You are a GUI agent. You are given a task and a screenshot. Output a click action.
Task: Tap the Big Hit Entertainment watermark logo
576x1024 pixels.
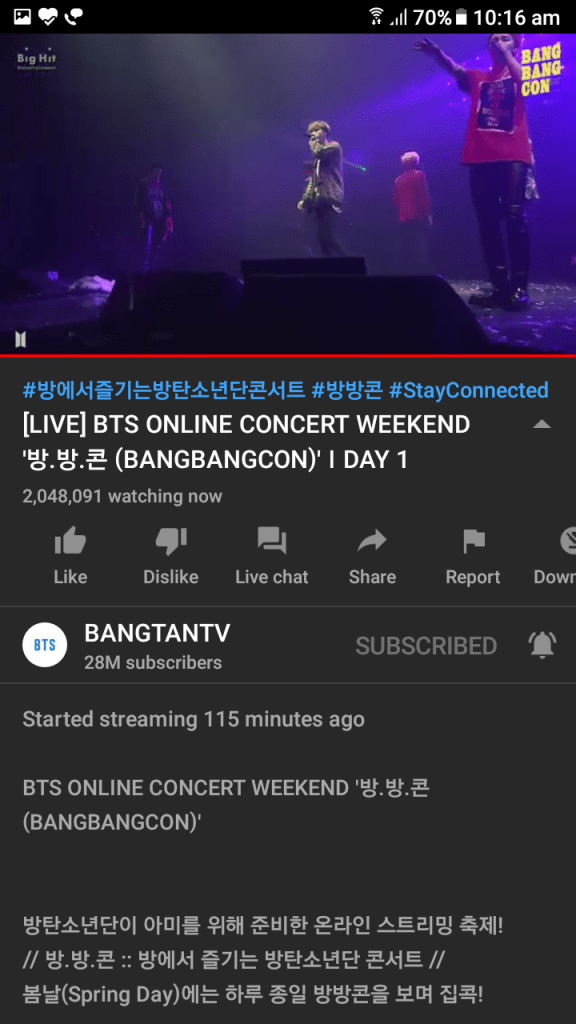[x=37, y=61]
